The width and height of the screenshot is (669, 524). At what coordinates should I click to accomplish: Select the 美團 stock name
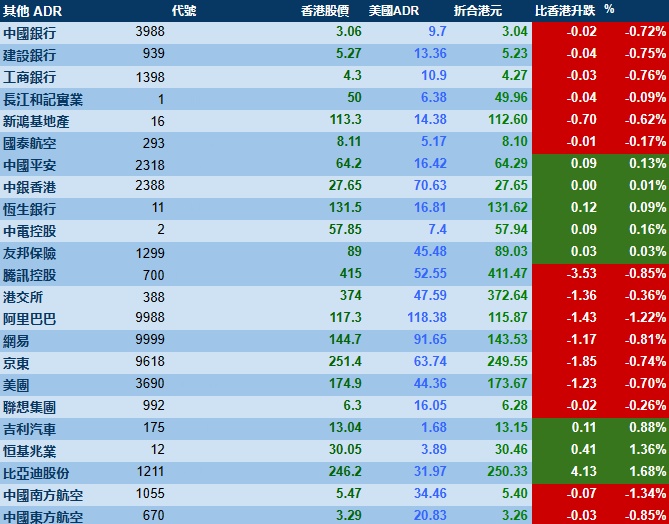point(16,385)
